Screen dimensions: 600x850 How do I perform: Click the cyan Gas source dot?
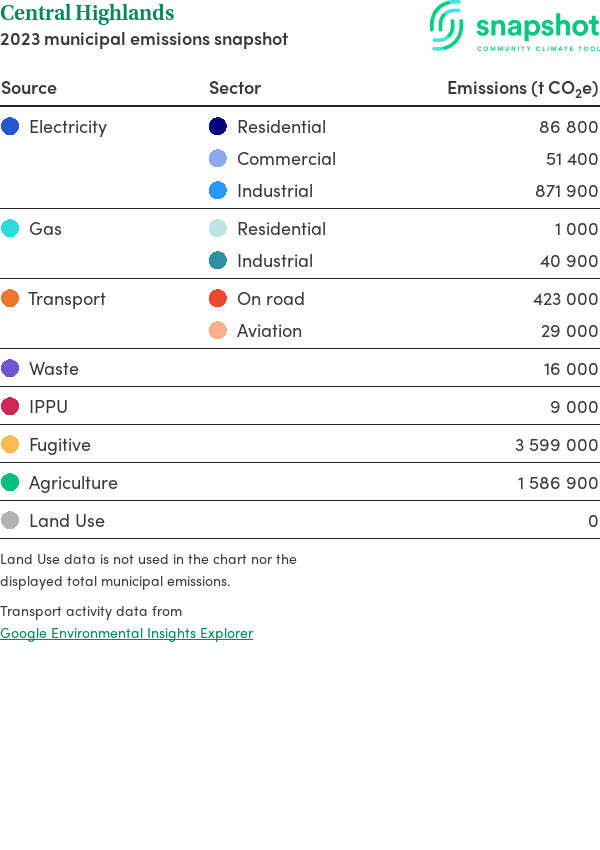tap(10, 229)
